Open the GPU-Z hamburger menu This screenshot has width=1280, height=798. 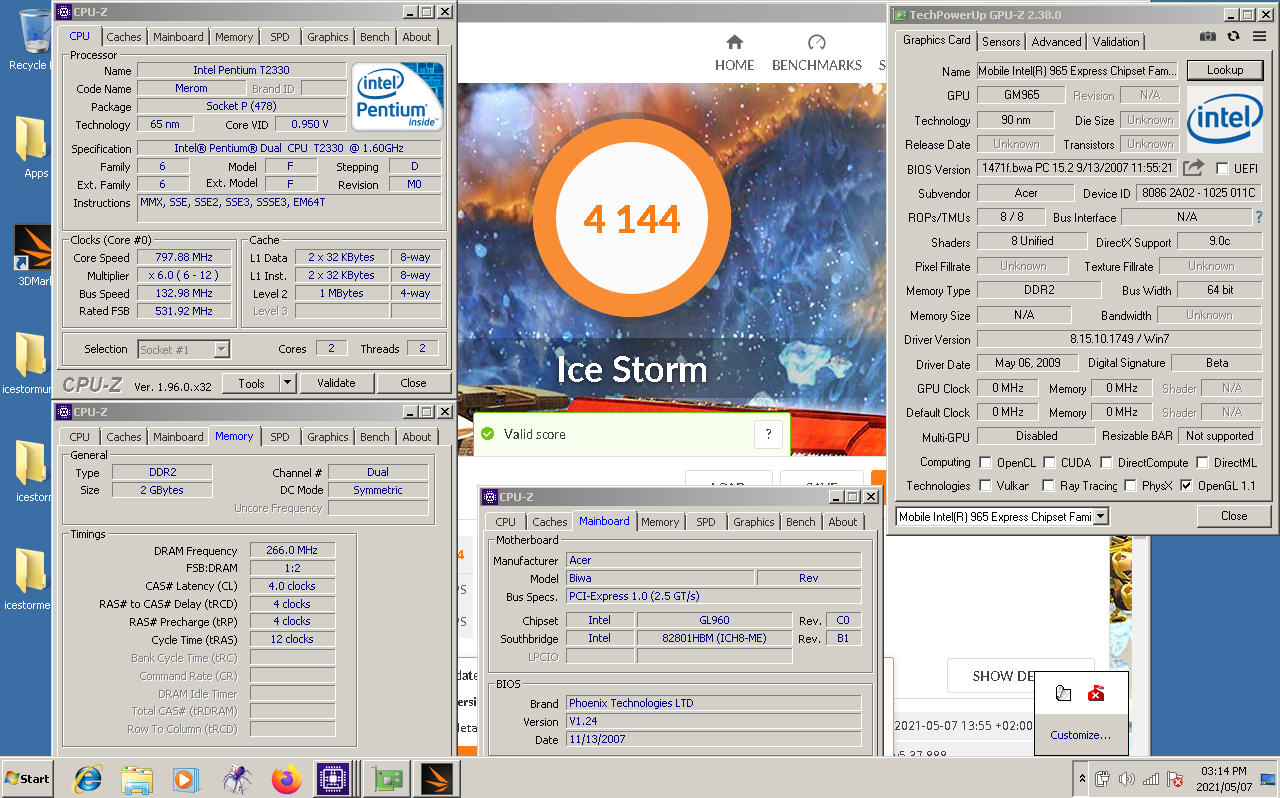coord(1259,36)
